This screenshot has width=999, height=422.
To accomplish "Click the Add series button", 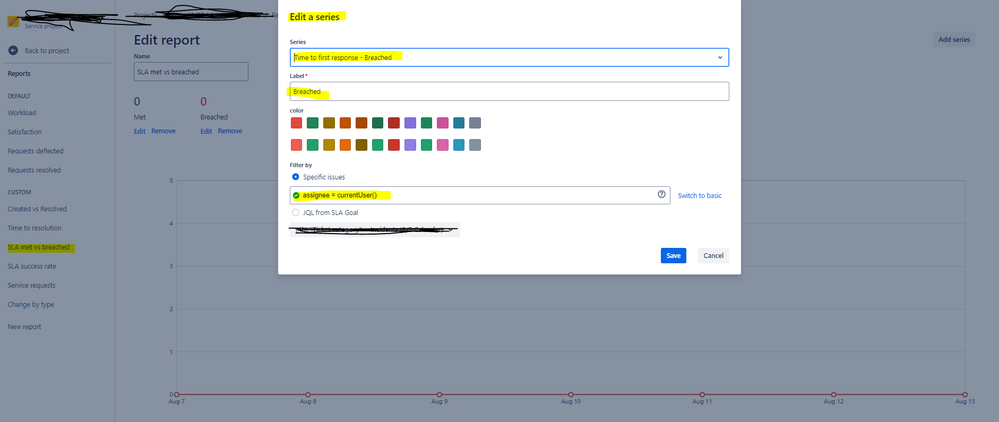I will coord(954,40).
